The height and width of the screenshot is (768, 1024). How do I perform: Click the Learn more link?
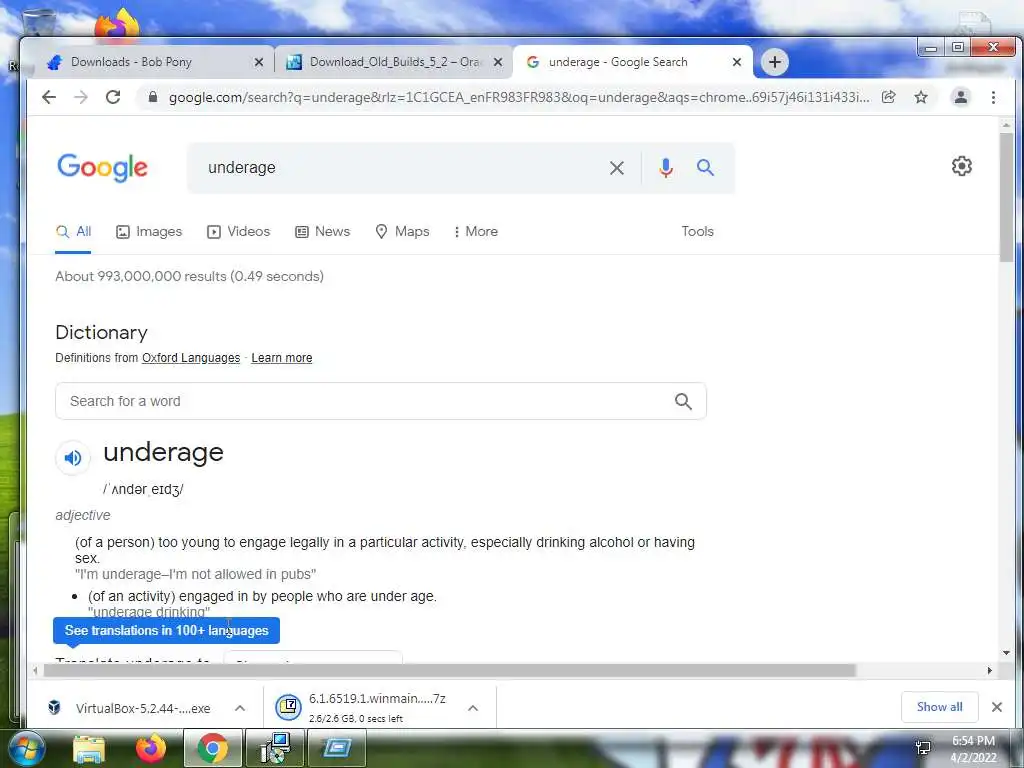click(x=281, y=358)
